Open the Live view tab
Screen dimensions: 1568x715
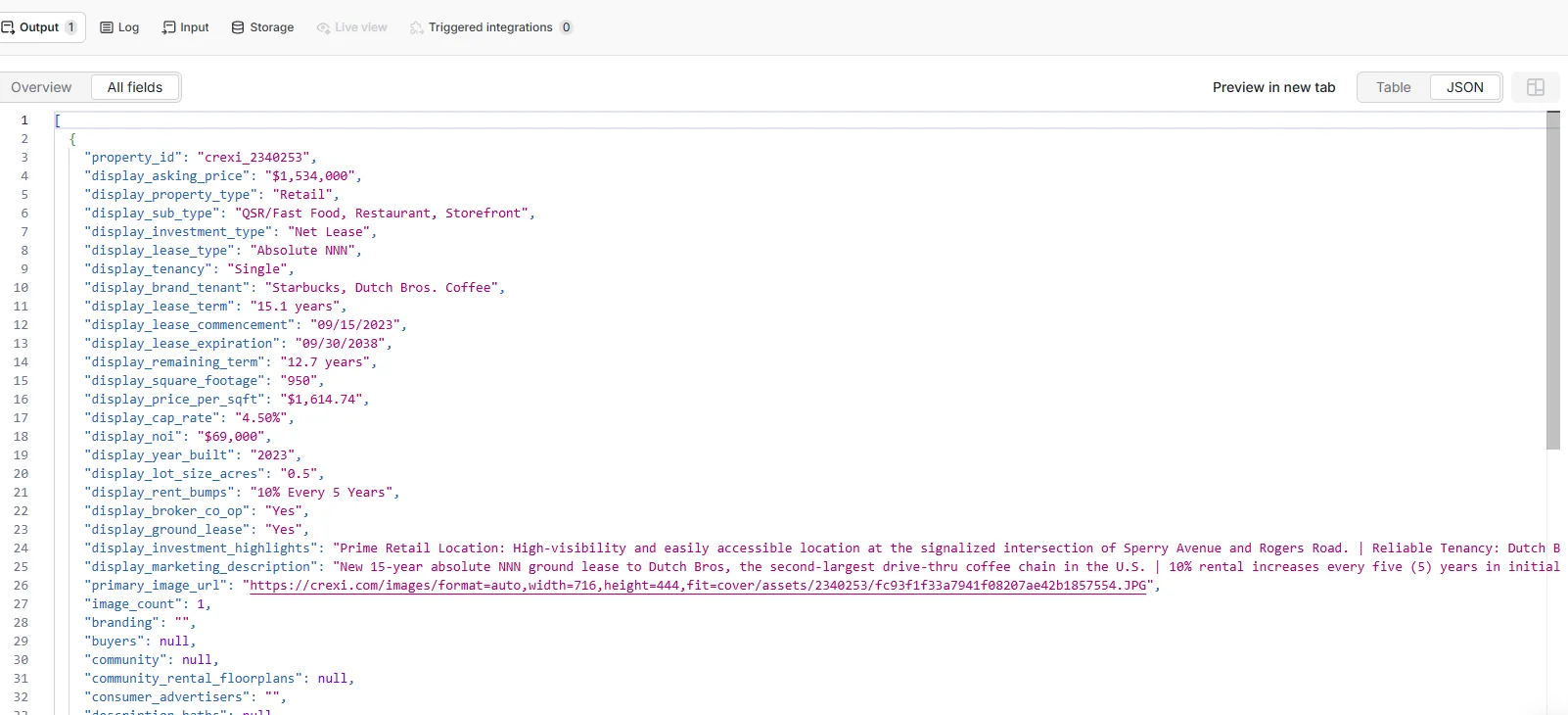(x=351, y=27)
